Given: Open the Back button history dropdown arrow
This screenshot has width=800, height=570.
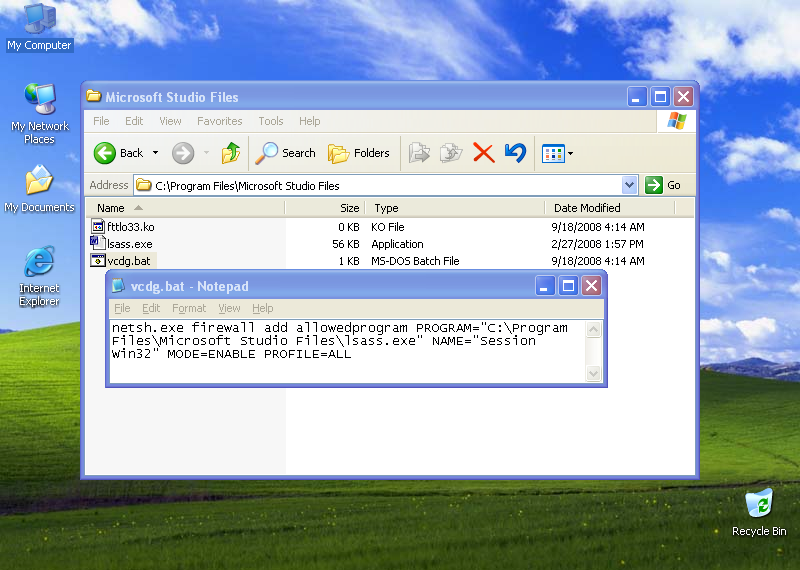Looking at the screenshot, I should tap(154, 153).
